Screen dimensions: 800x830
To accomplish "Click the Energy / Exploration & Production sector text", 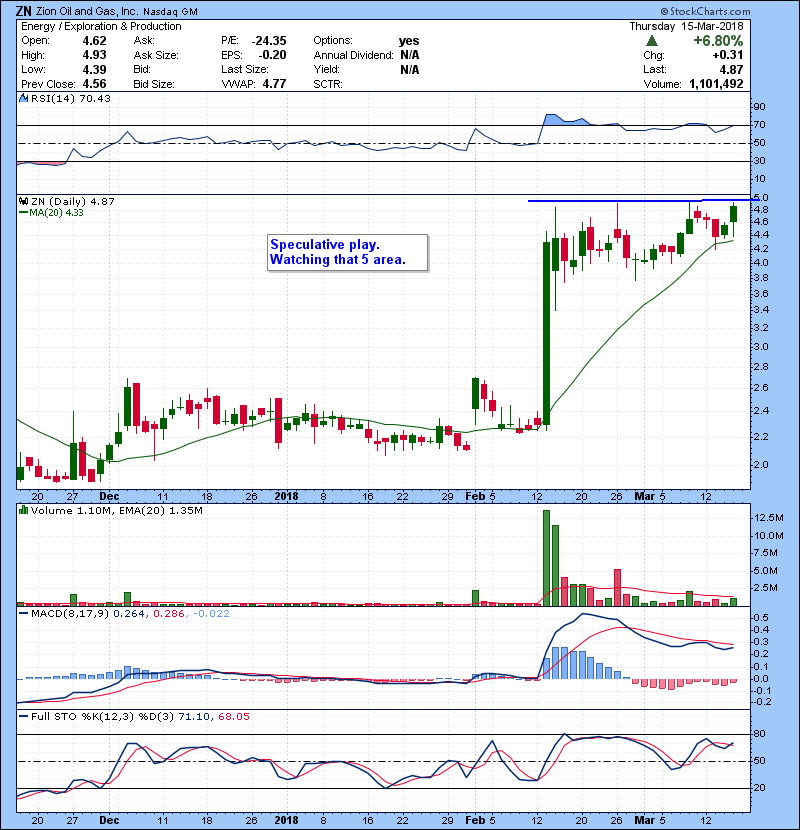I will coord(101,26).
